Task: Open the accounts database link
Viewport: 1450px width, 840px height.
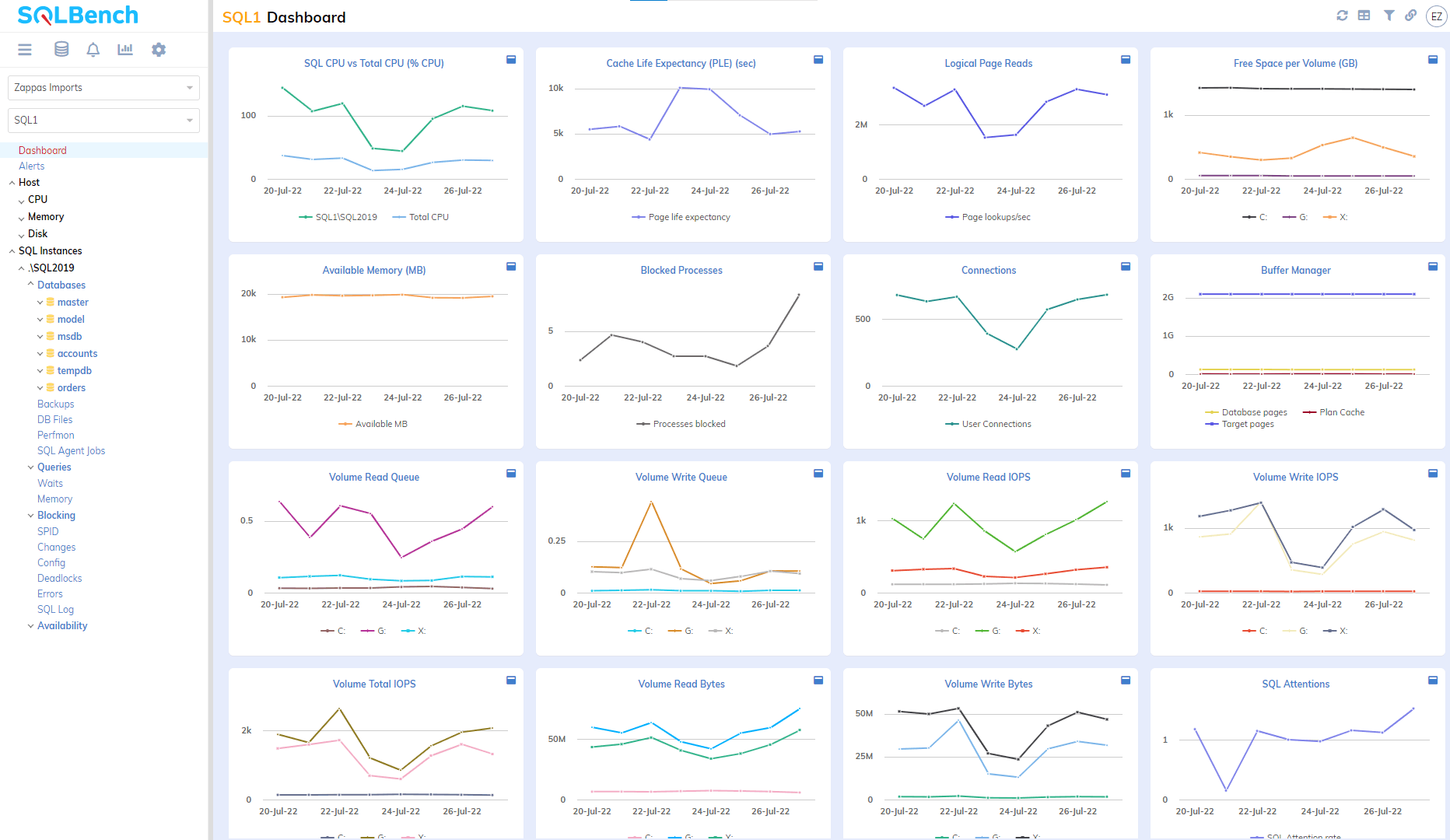Action: click(77, 353)
